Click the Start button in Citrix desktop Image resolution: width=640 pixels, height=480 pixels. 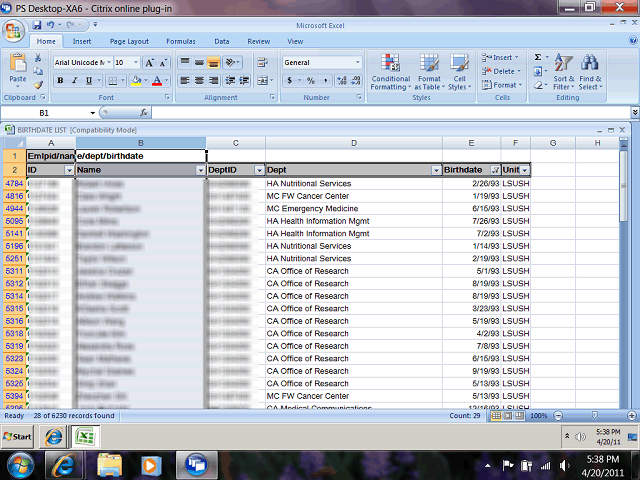coord(18,437)
